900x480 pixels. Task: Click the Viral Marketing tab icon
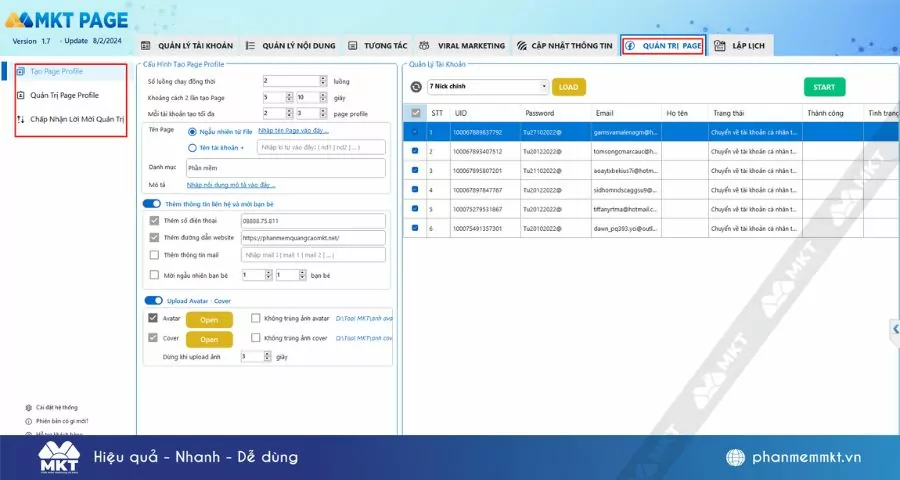point(424,45)
